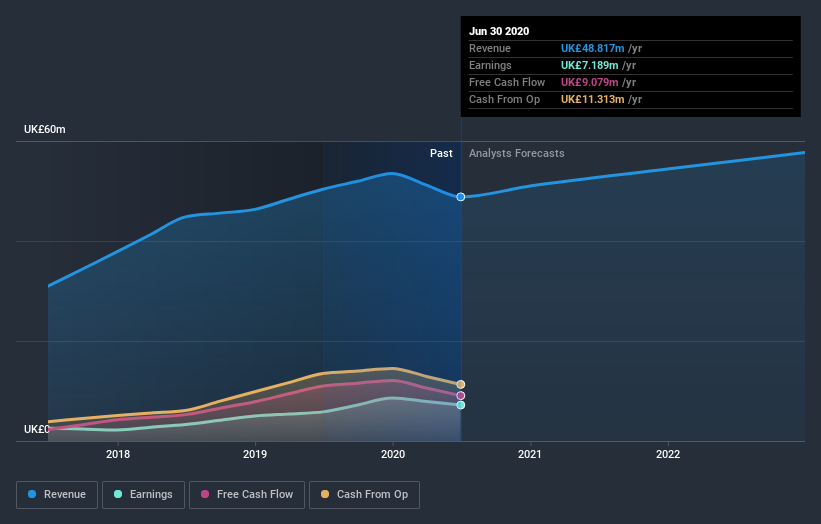Click the 2019 x-axis label
821x524 pixels.
click(x=255, y=454)
